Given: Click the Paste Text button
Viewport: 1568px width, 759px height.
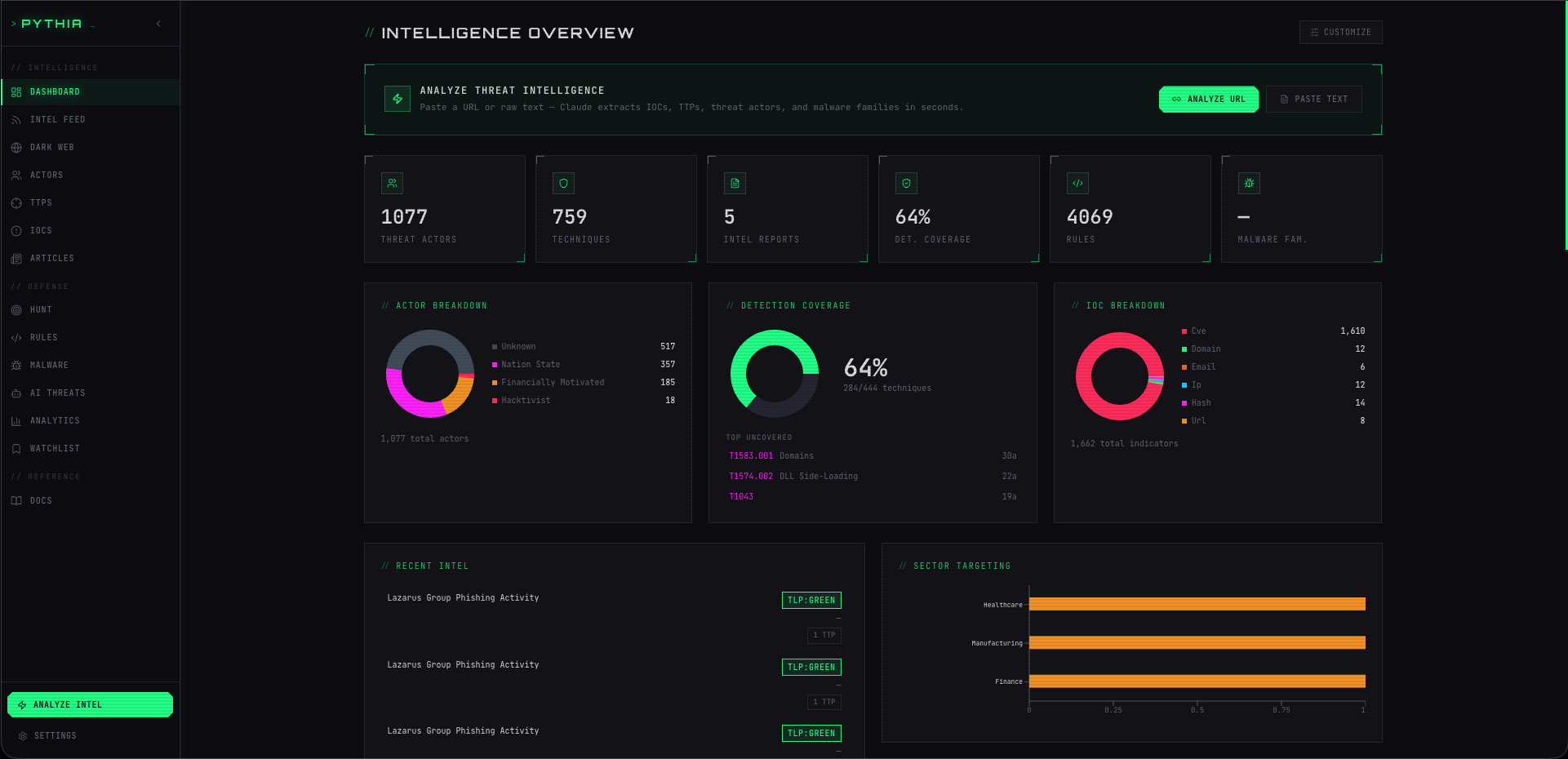Looking at the screenshot, I should coord(1313,99).
